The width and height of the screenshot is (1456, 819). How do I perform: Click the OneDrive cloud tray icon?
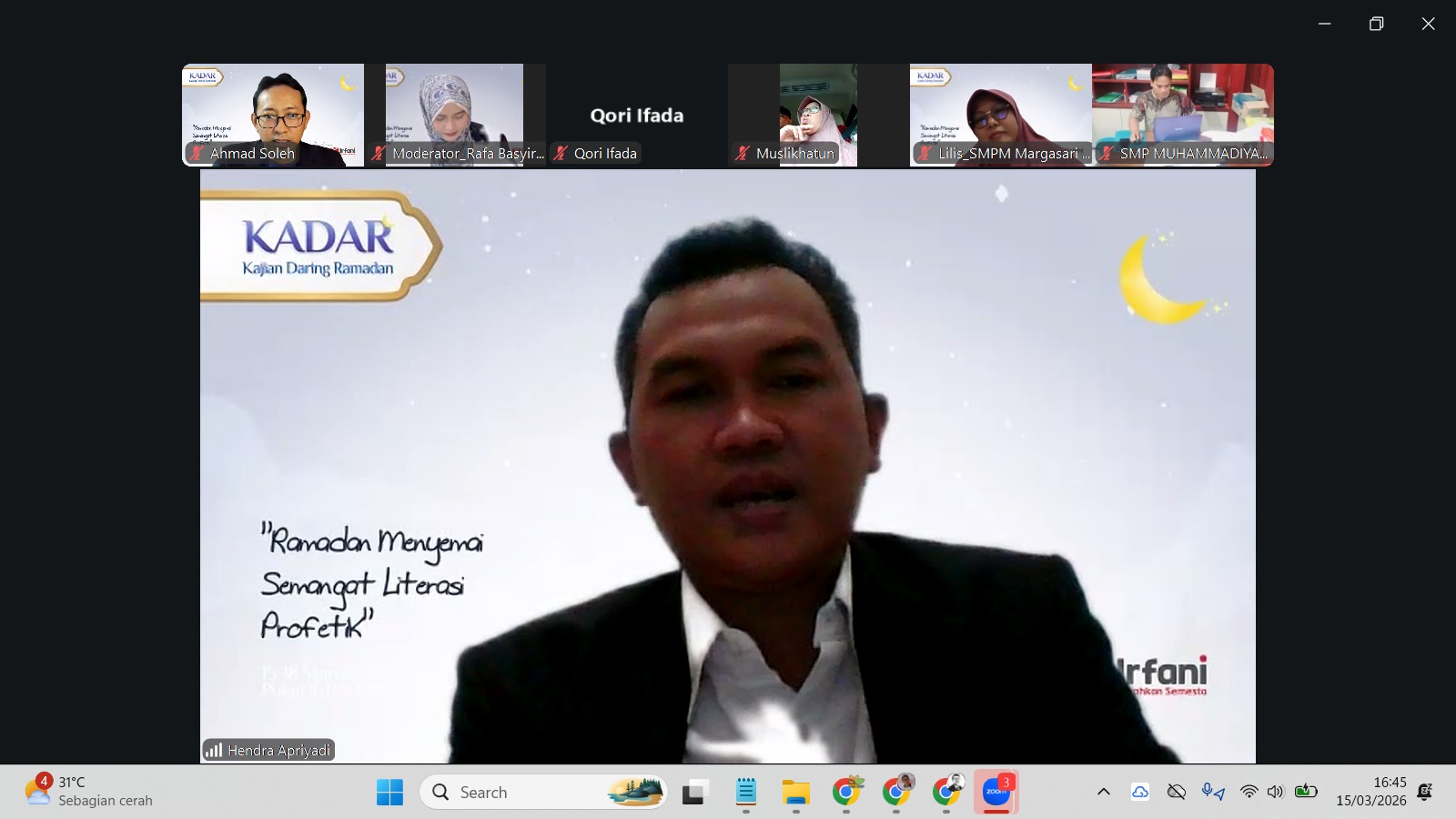point(1140,792)
